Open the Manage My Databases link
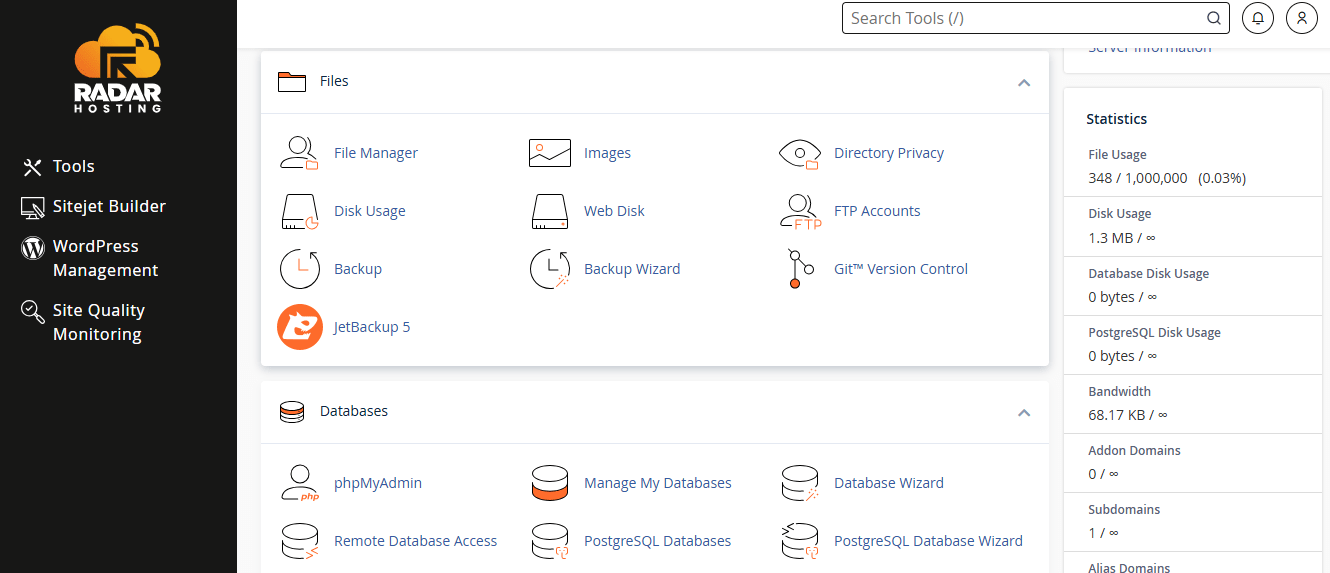1330x573 pixels. click(658, 483)
